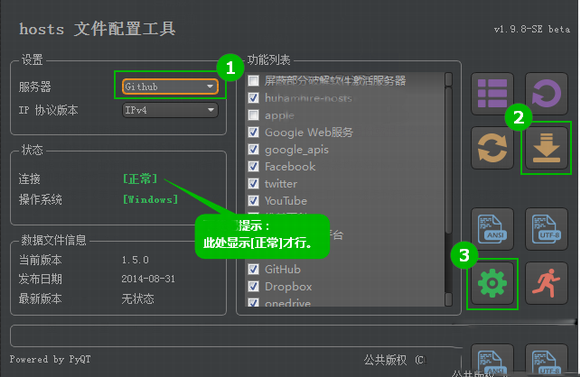Click the green gear settings icon
The image size is (580, 377).
pyautogui.click(x=492, y=283)
